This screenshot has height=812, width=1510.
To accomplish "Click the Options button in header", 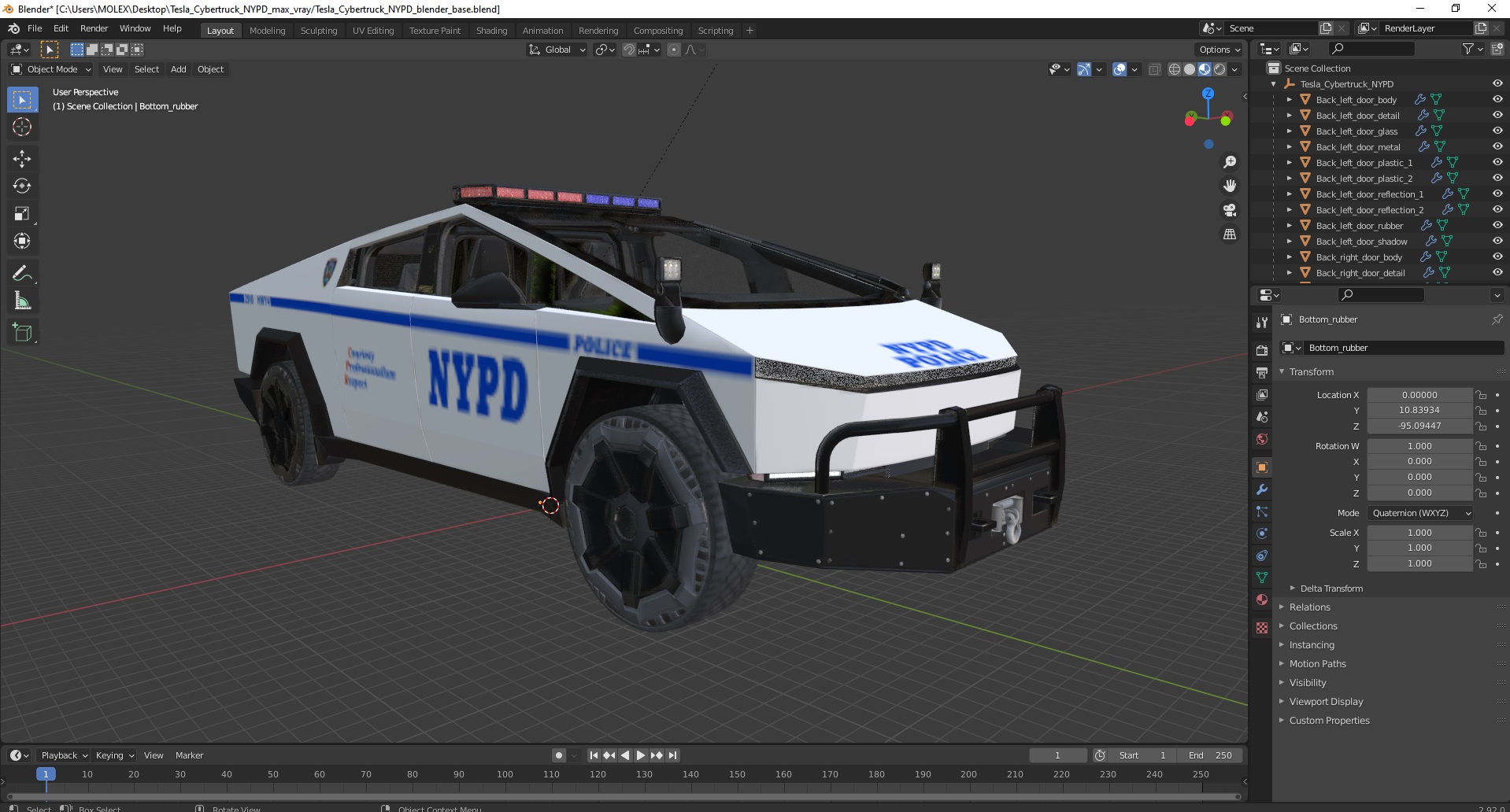I will tap(1219, 50).
